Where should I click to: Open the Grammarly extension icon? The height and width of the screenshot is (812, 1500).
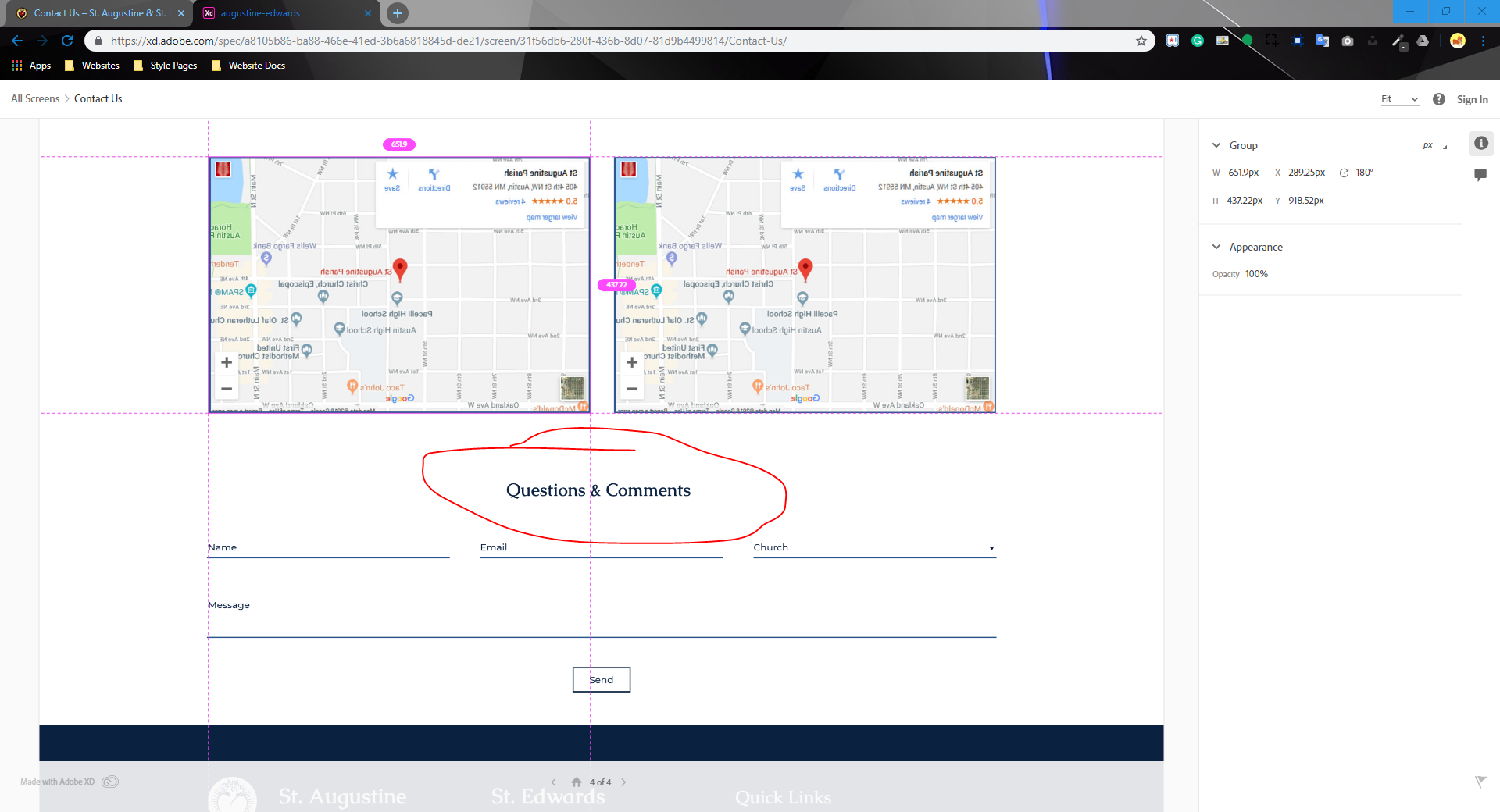(x=1197, y=41)
